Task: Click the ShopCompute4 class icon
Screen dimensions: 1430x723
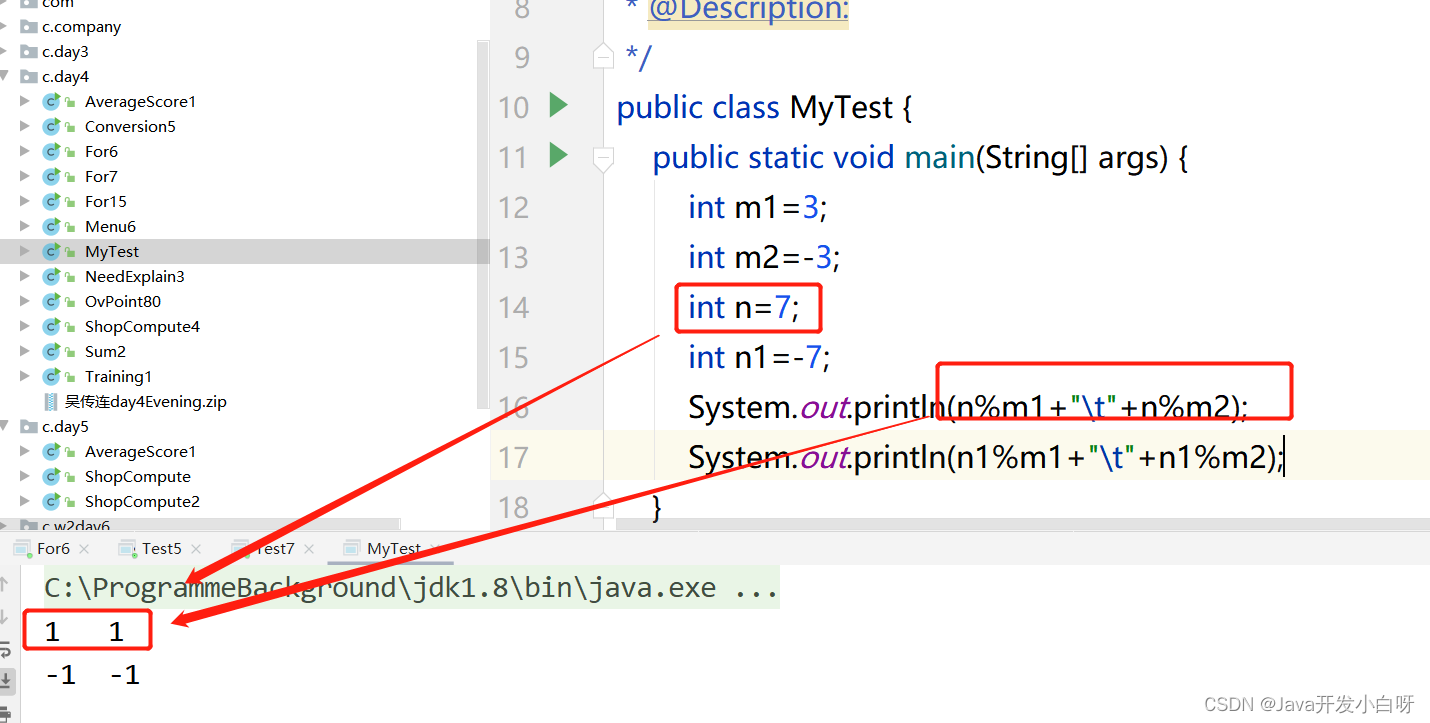Action: pyautogui.click(x=52, y=327)
